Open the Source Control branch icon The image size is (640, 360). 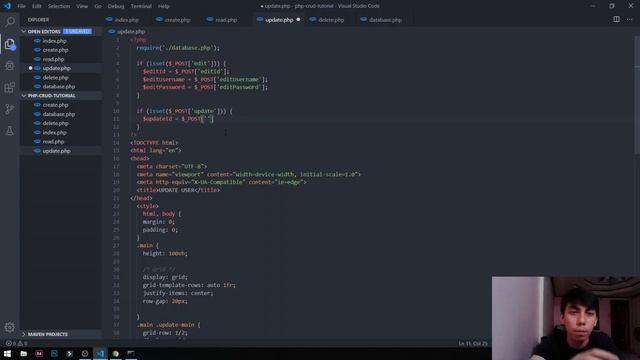pos(10,109)
